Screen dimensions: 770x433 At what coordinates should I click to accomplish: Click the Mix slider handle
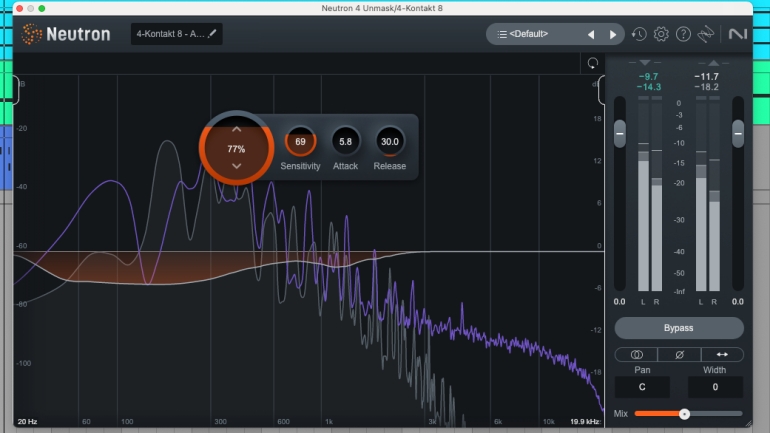(684, 413)
